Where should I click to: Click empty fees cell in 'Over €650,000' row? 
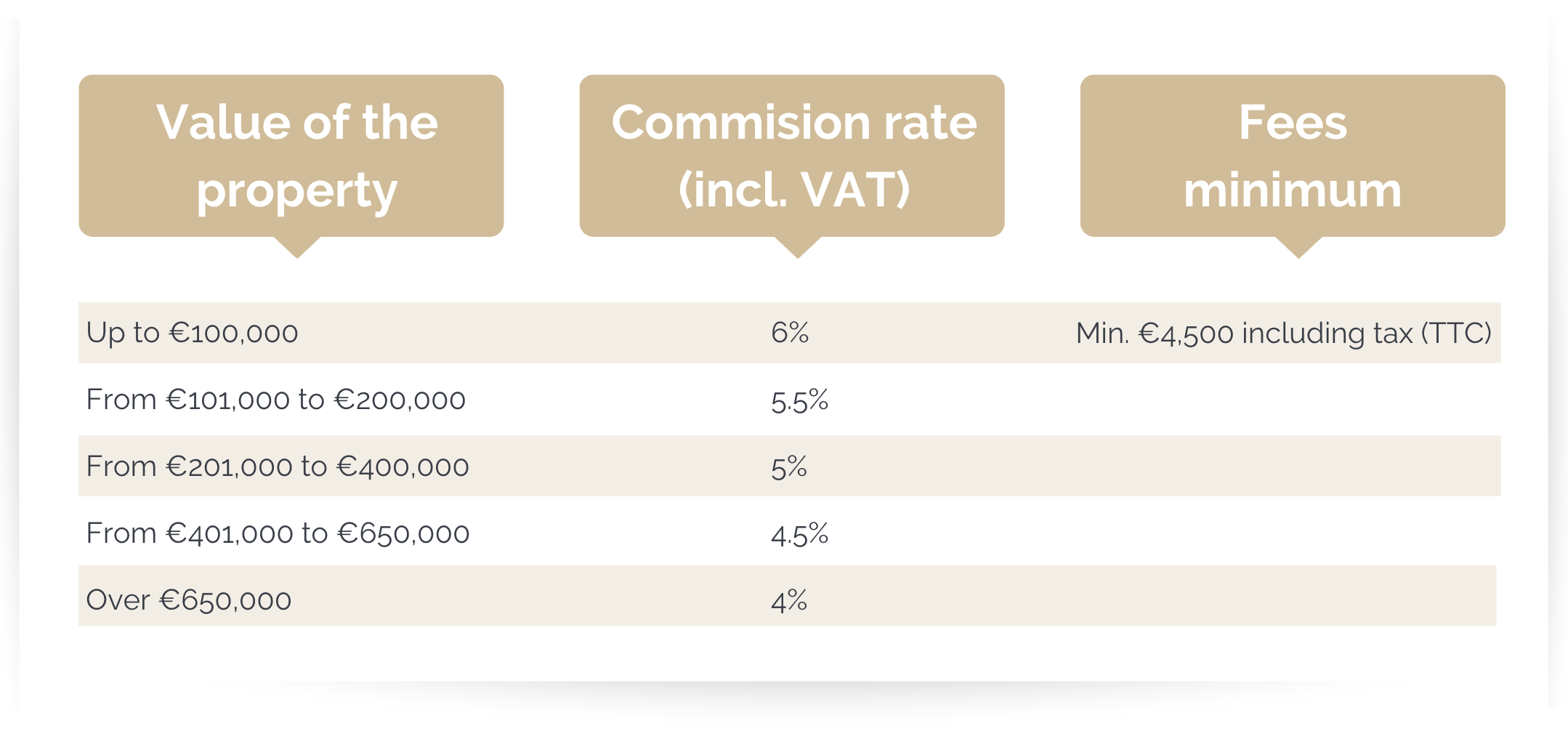(1283, 597)
